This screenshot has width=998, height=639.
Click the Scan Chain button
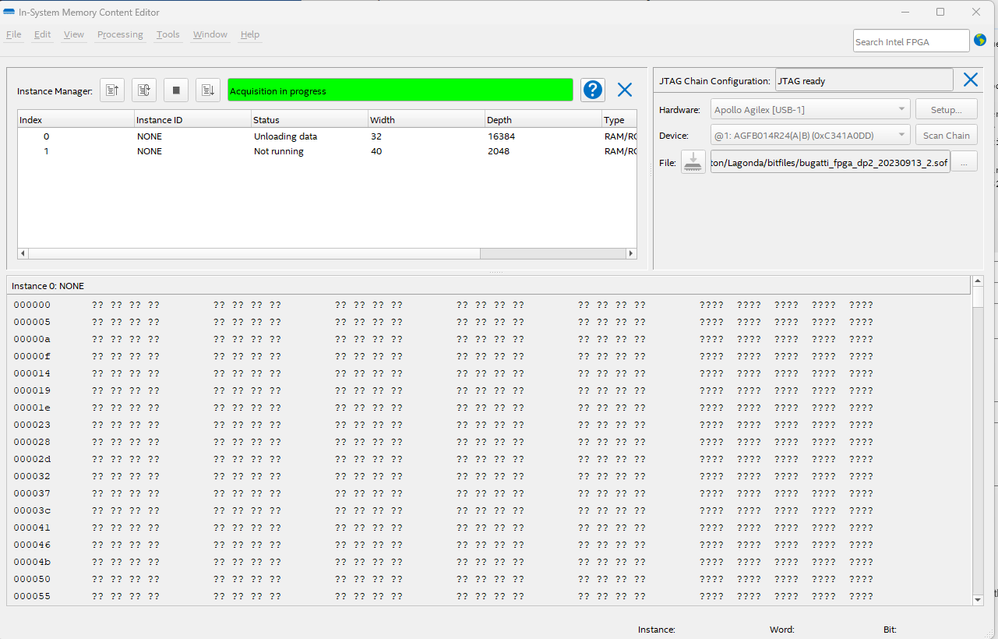946,135
